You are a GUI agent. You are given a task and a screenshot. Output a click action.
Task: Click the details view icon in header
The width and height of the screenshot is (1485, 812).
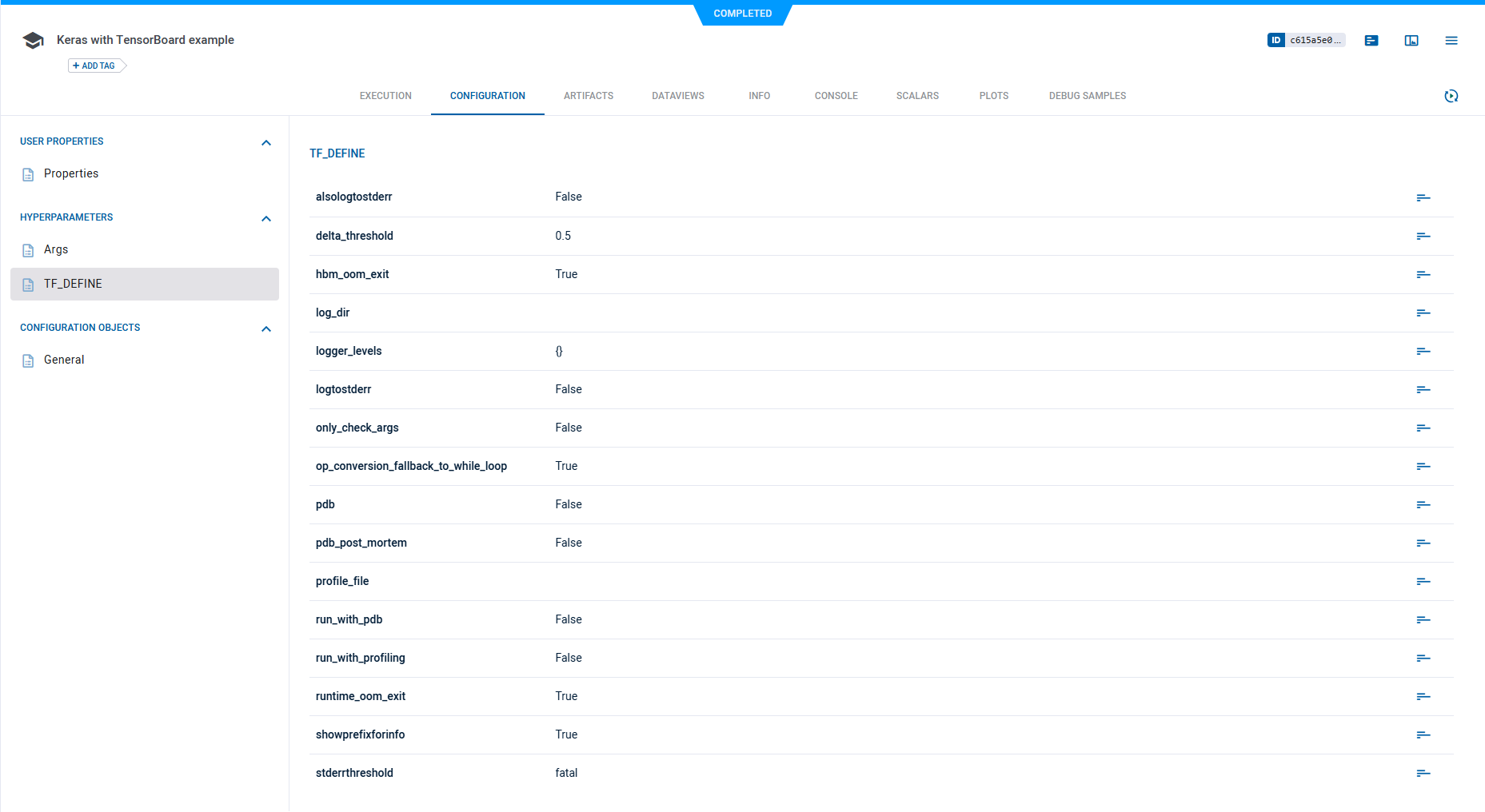click(1371, 40)
